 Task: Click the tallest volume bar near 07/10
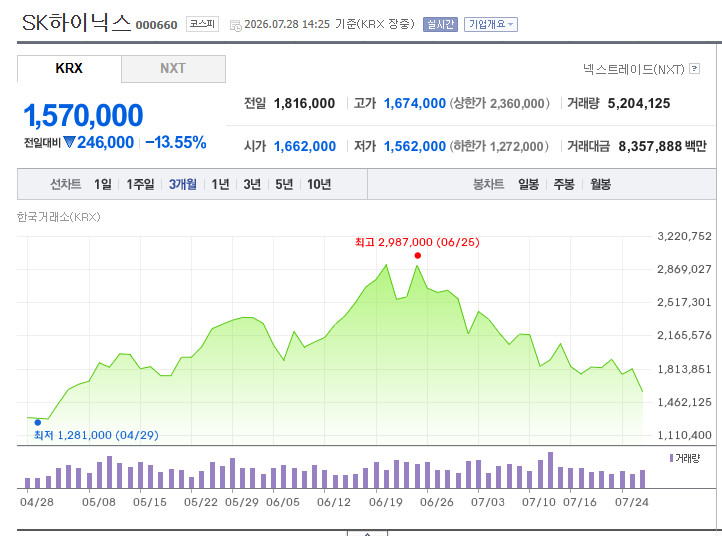click(x=550, y=470)
